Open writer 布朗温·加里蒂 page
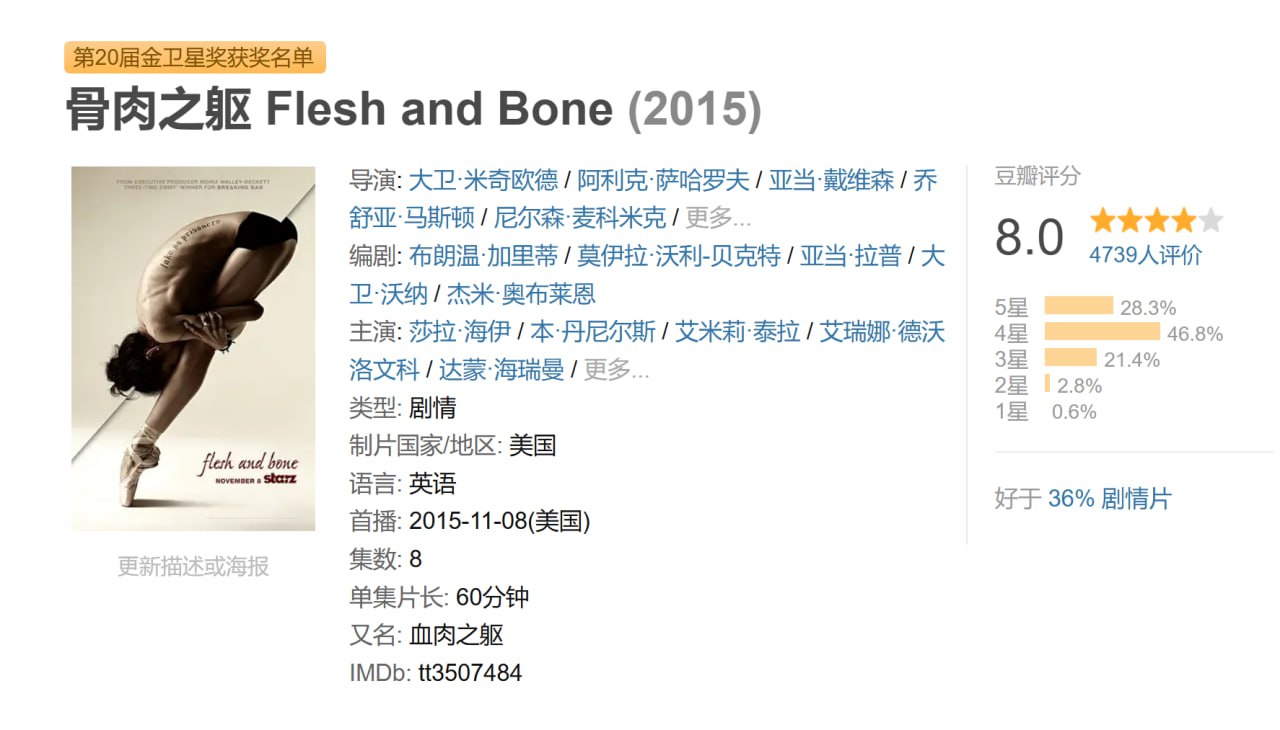 484,256
